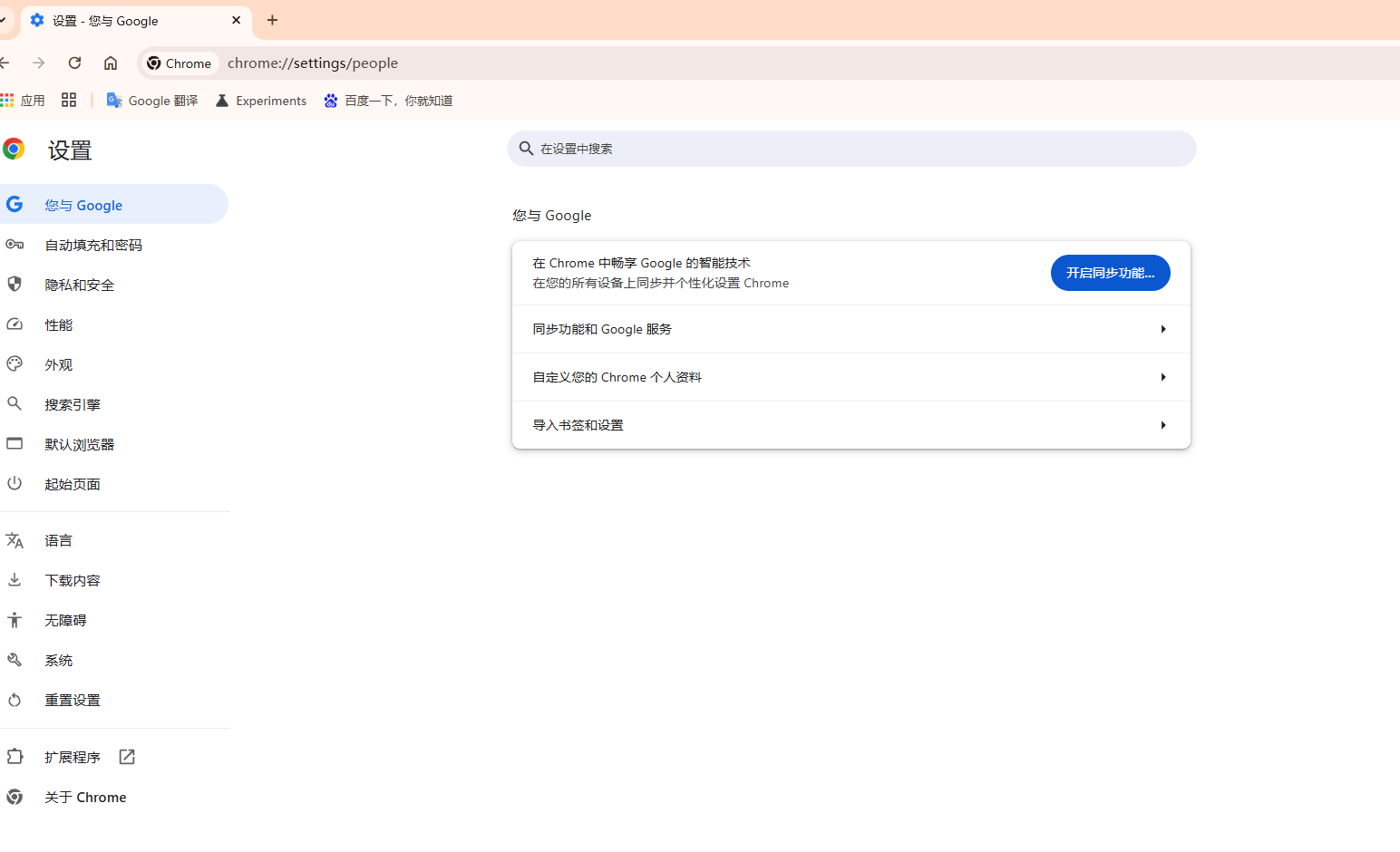
Task: Open 性能 settings section
Action: tap(113, 324)
